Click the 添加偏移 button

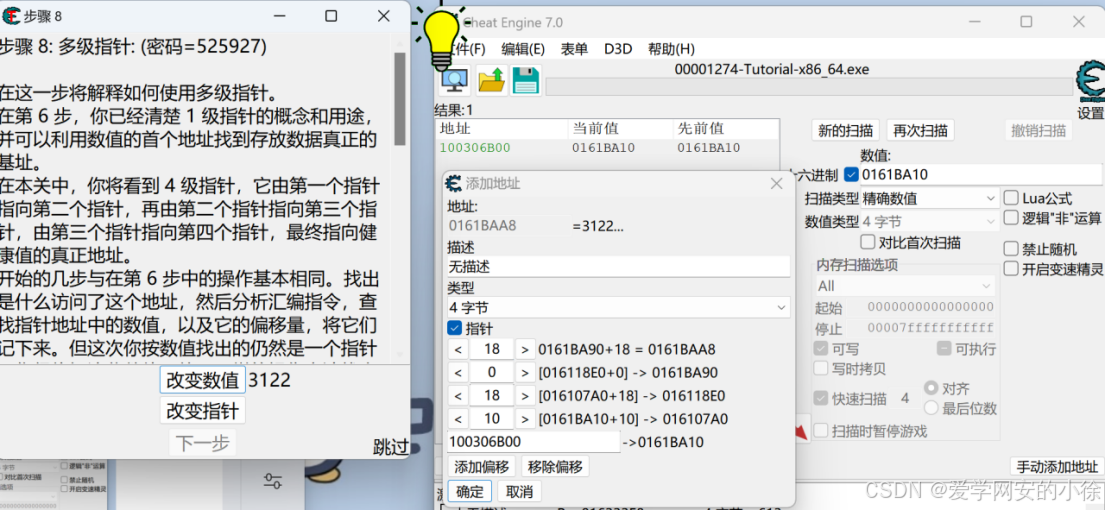click(481, 466)
